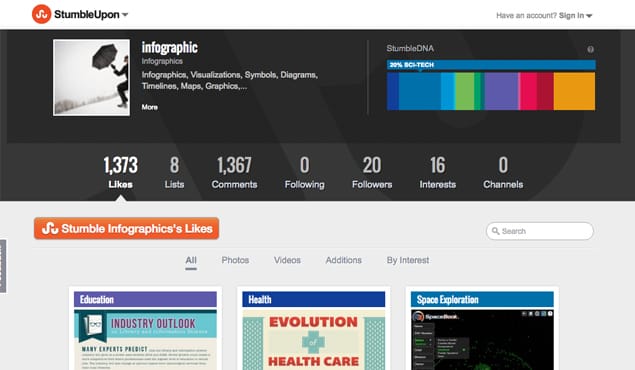635x370 pixels.
Task: Click the magnifier icon in Search
Action: 495,231
